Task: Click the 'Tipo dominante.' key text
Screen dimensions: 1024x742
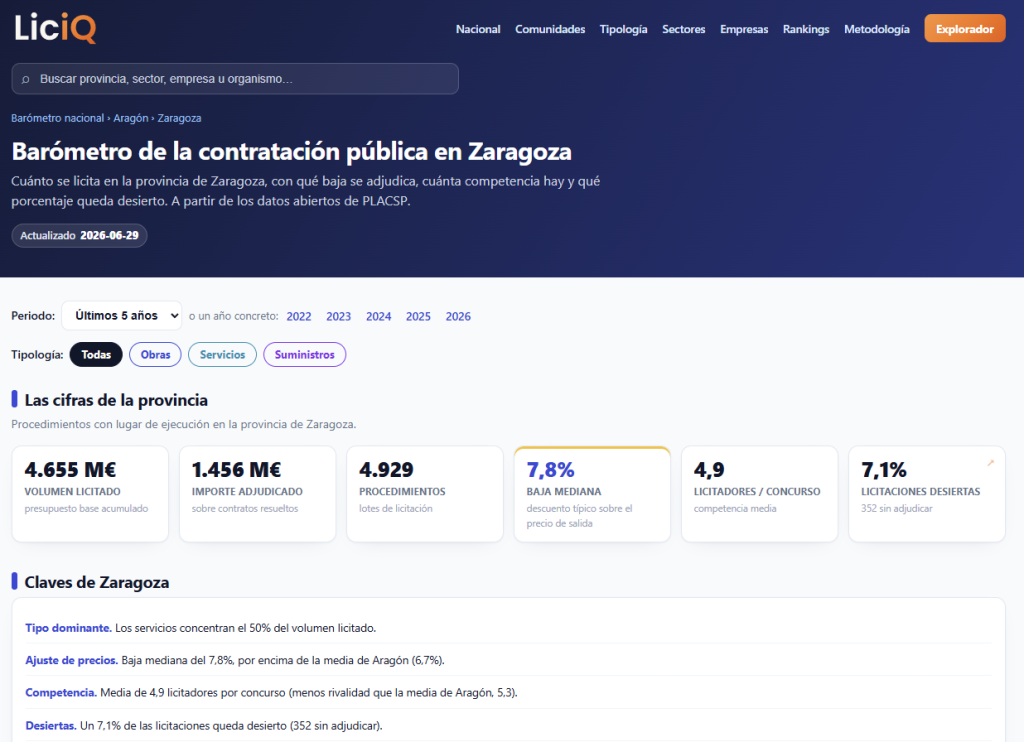Action: [69, 628]
